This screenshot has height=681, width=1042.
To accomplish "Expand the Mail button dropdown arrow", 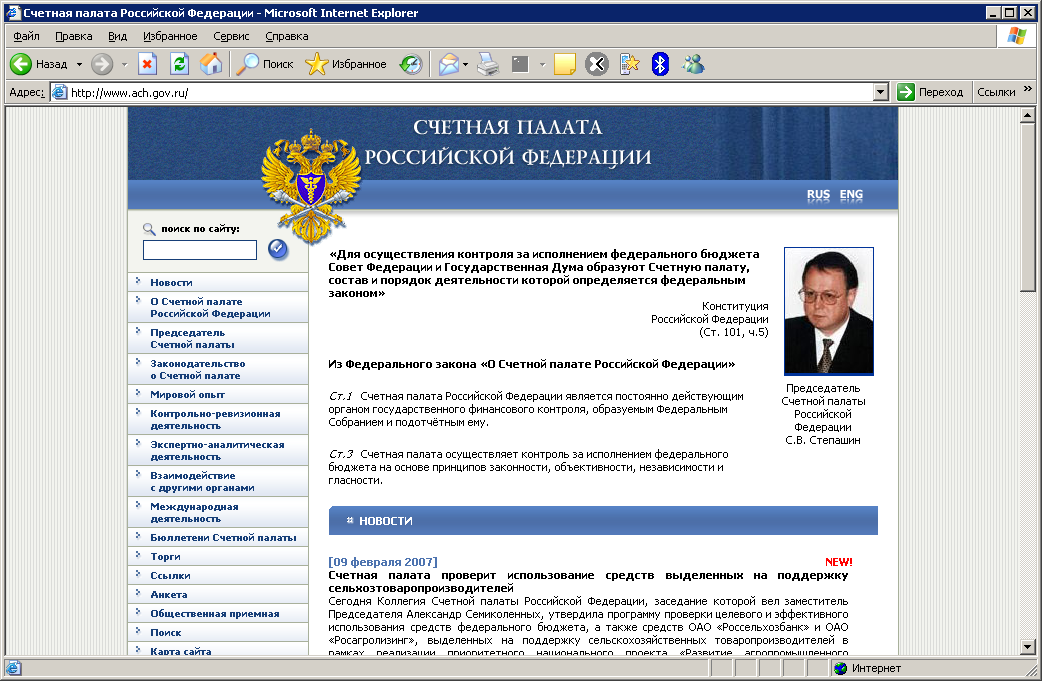I will coord(465,64).
